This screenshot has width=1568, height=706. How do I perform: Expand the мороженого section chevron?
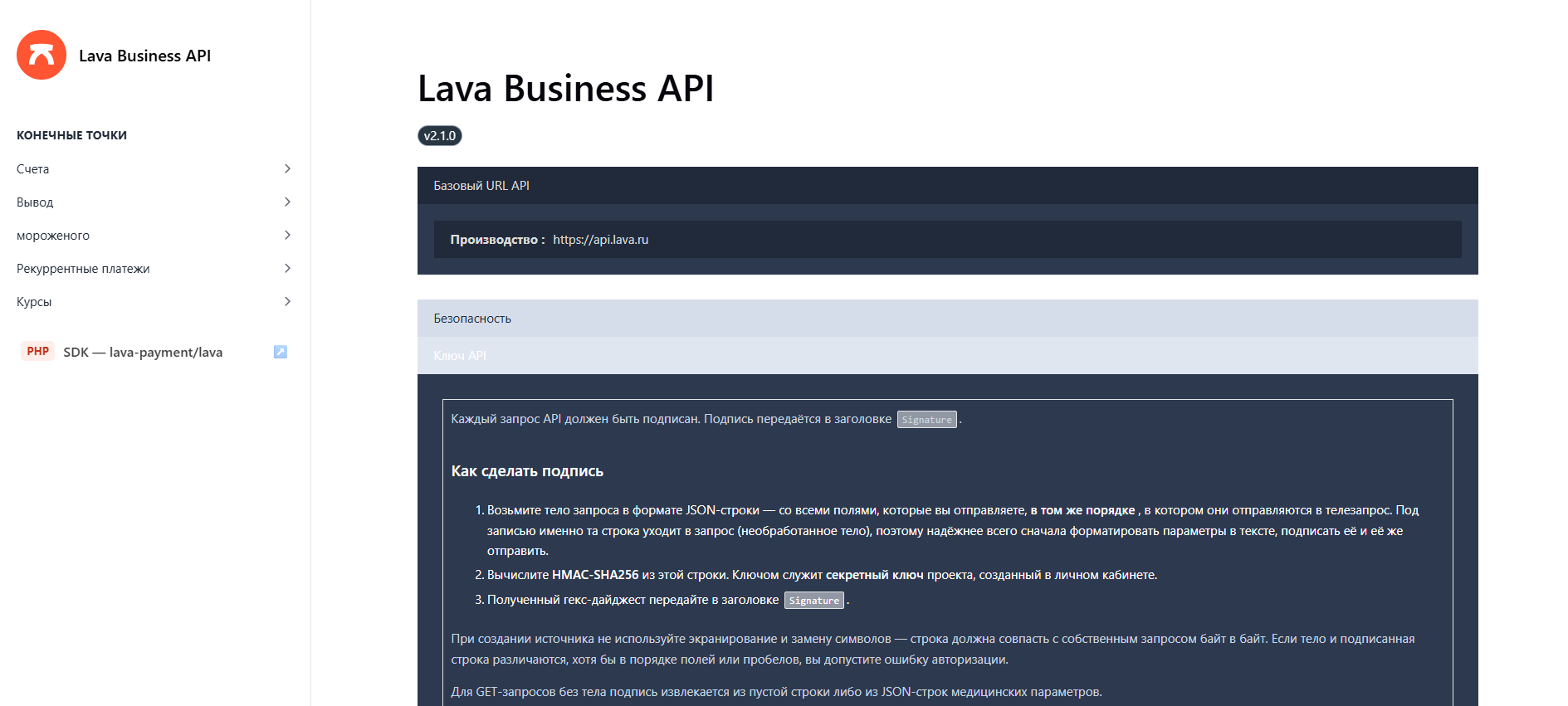[x=287, y=235]
